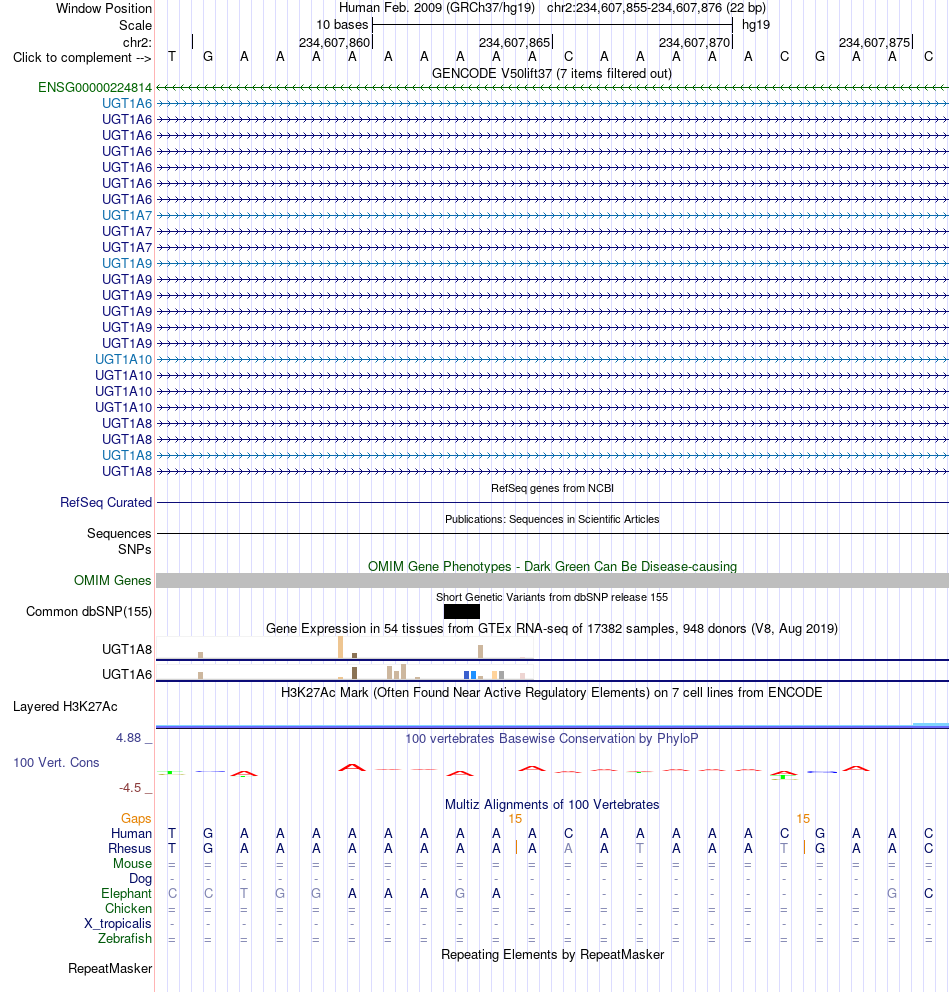Click the chr2: ruler label
Viewport: 950px width, 992px height.
pyautogui.click(x=137, y=42)
